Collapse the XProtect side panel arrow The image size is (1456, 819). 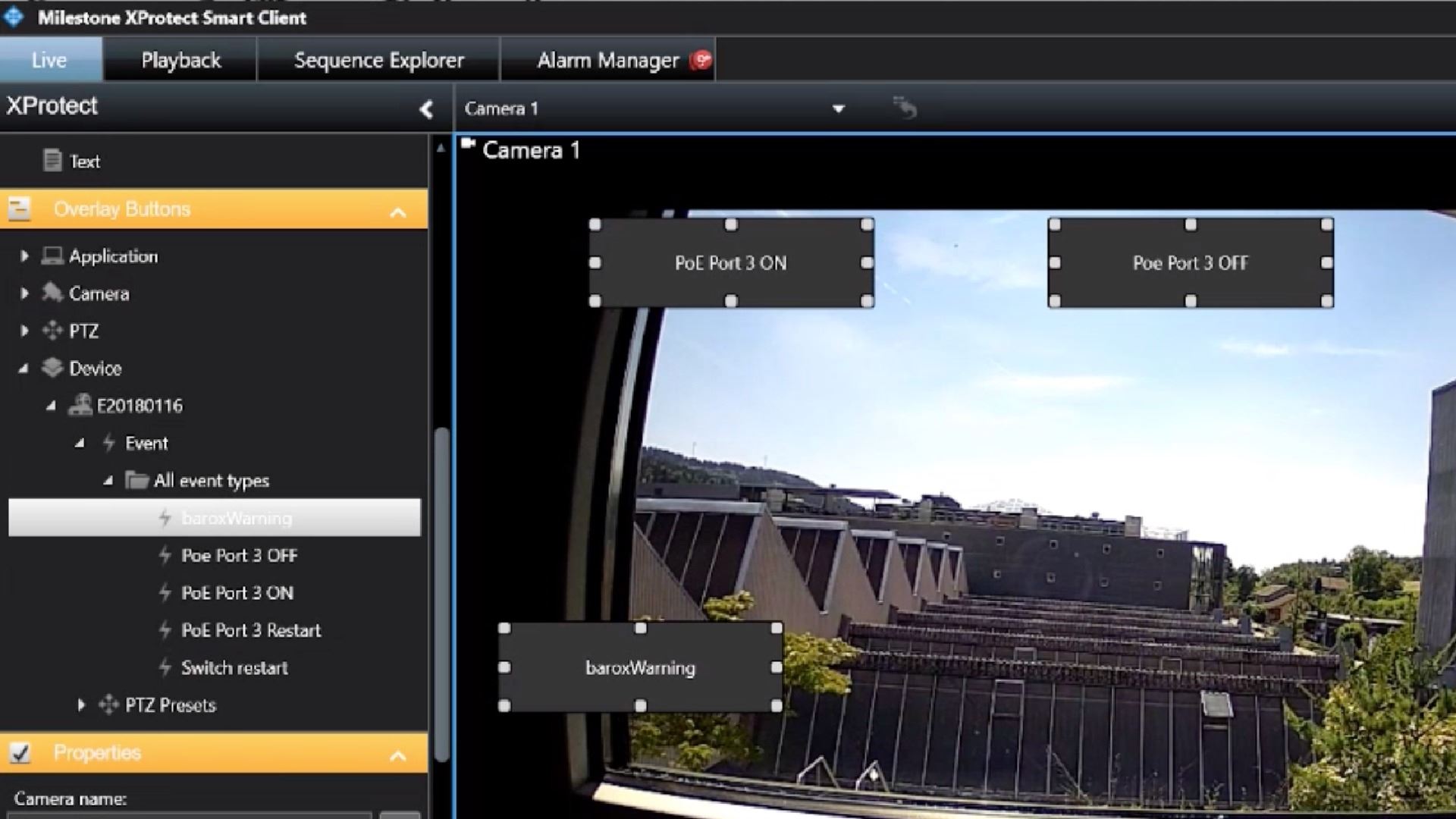click(x=426, y=109)
